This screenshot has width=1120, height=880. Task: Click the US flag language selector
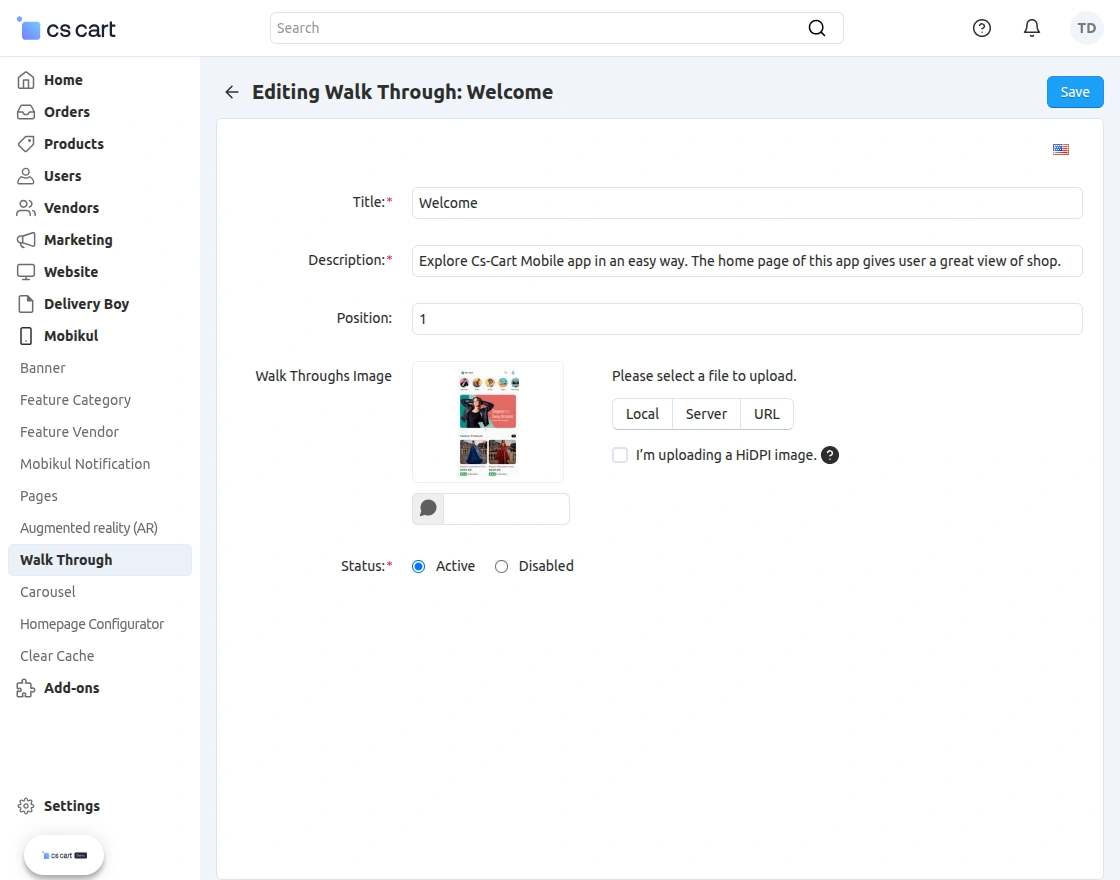click(1061, 149)
